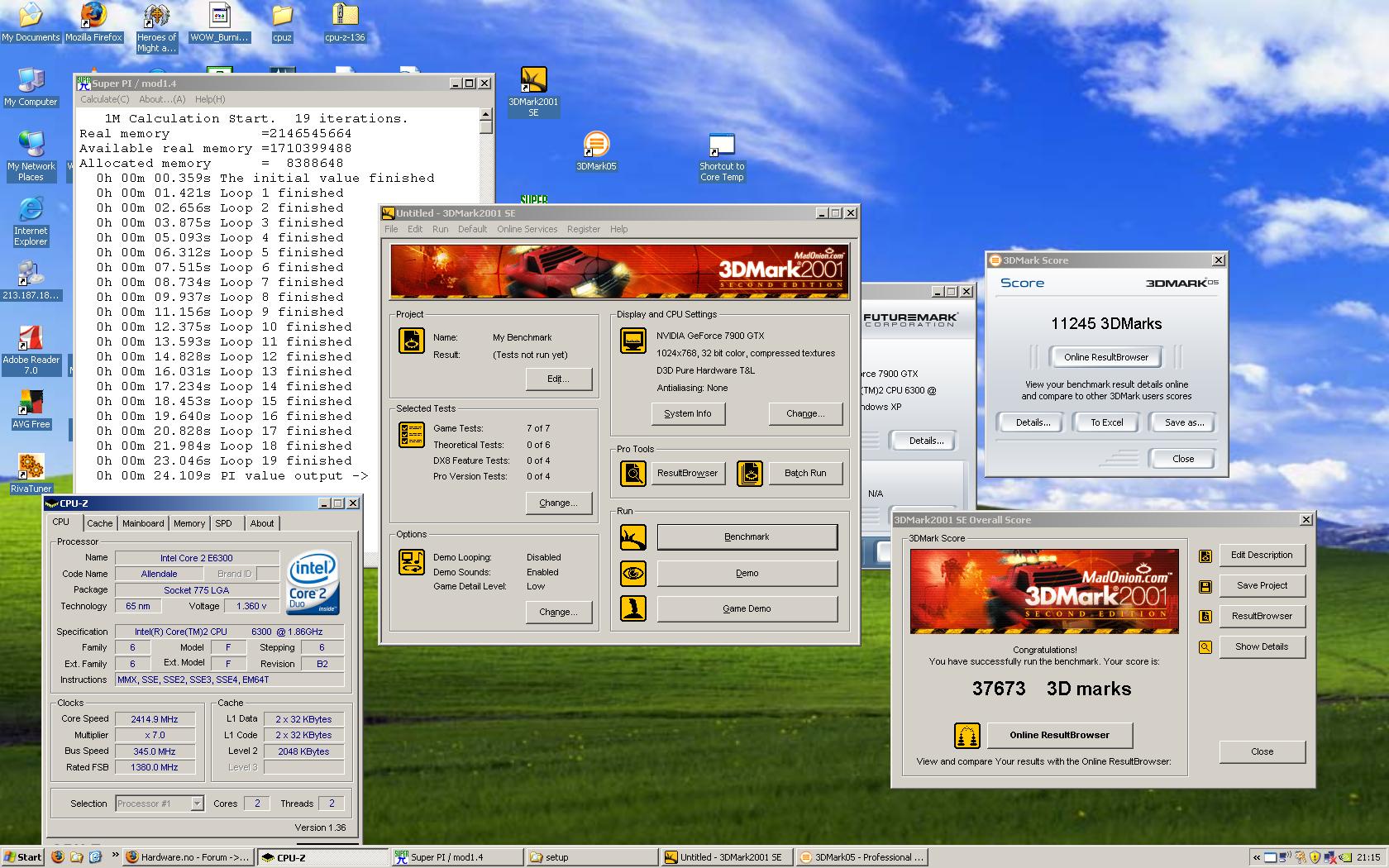
Task: Click the Benchmark button in 3DMark2001
Action: click(x=747, y=537)
